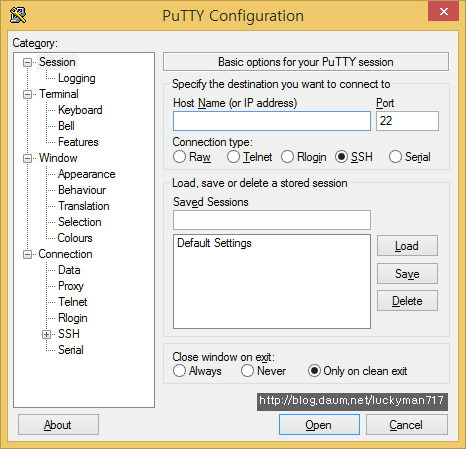Select the Session category
Image resolution: width=466 pixels, height=449 pixels.
pos(57,62)
